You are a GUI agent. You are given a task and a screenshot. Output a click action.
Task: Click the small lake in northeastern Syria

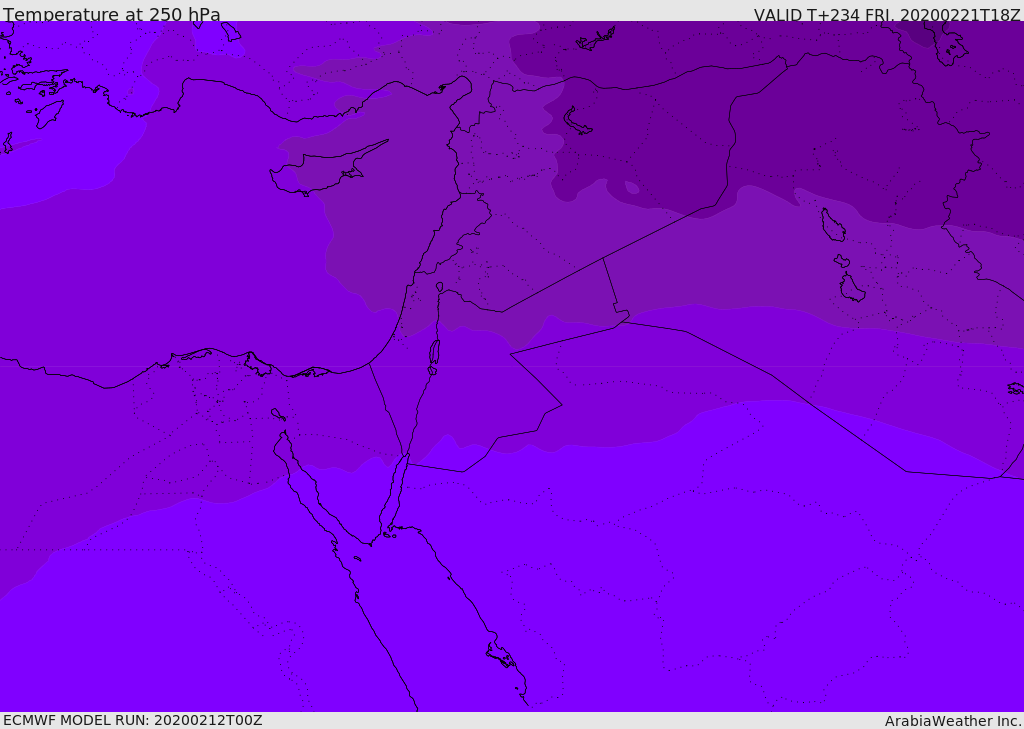(x=577, y=122)
